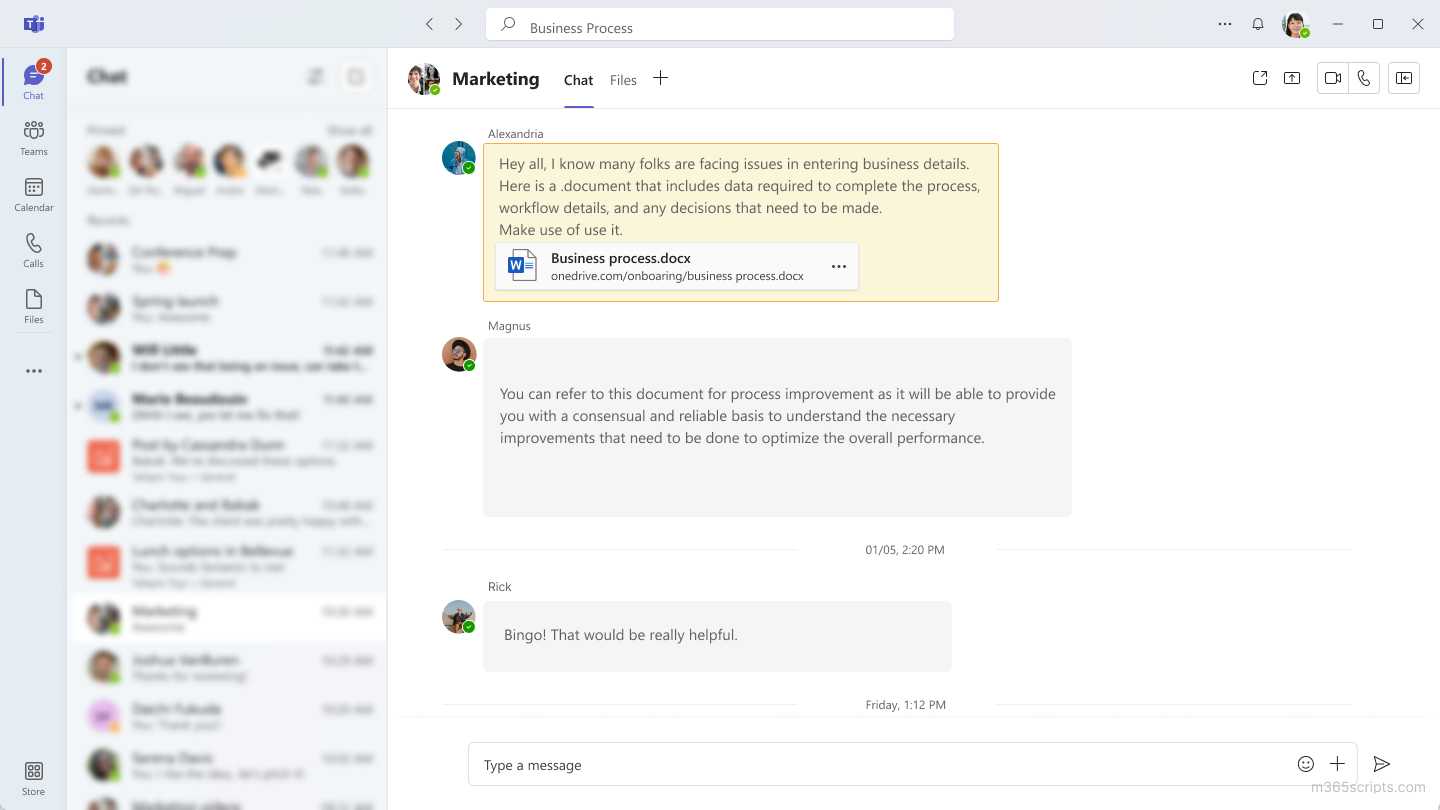
Task: Open the Files section in left rail
Action: (33, 306)
